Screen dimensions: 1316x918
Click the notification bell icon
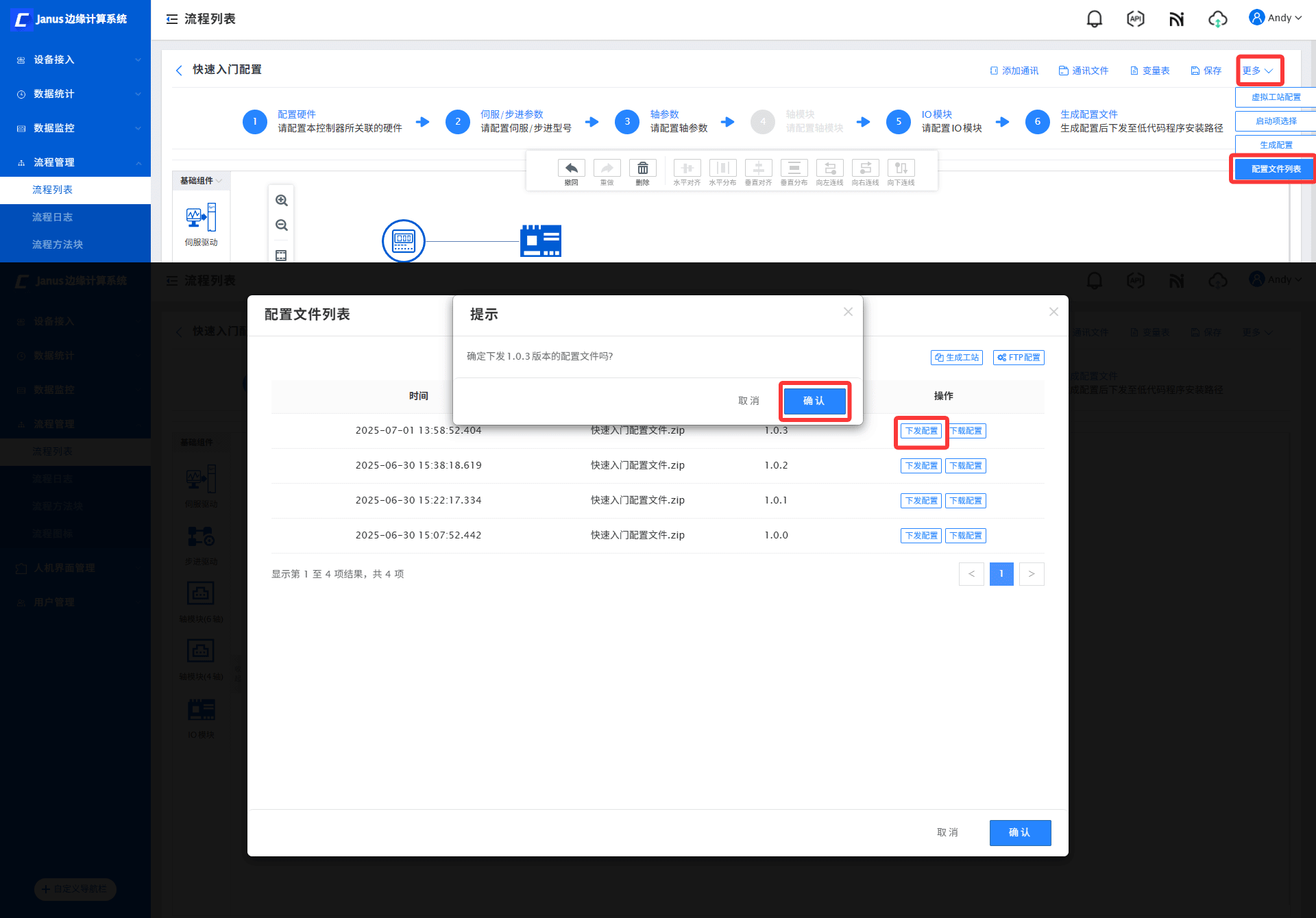[1095, 18]
